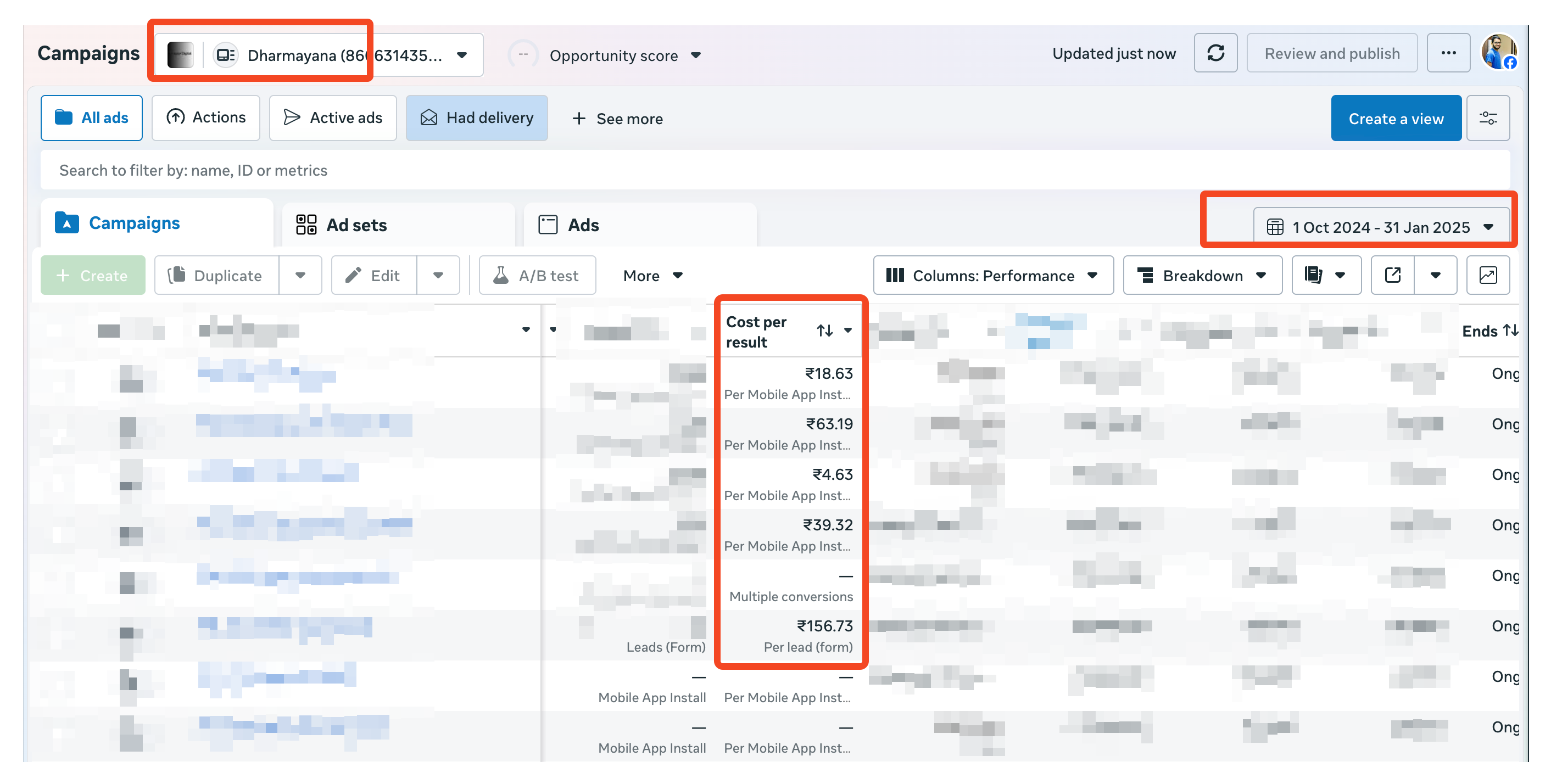This screenshot has height=784, width=1551.
Task: Open the date range 1 Oct 2024 - 31 Jan 2025
Action: click(x=1381, y=227)
